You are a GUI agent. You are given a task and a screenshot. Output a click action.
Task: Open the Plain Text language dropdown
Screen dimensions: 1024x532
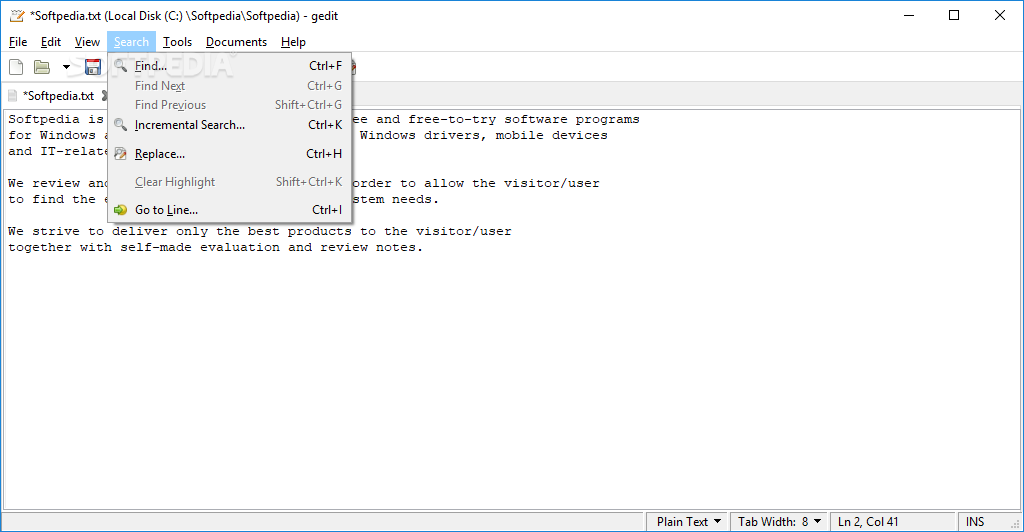pos(688,522)
